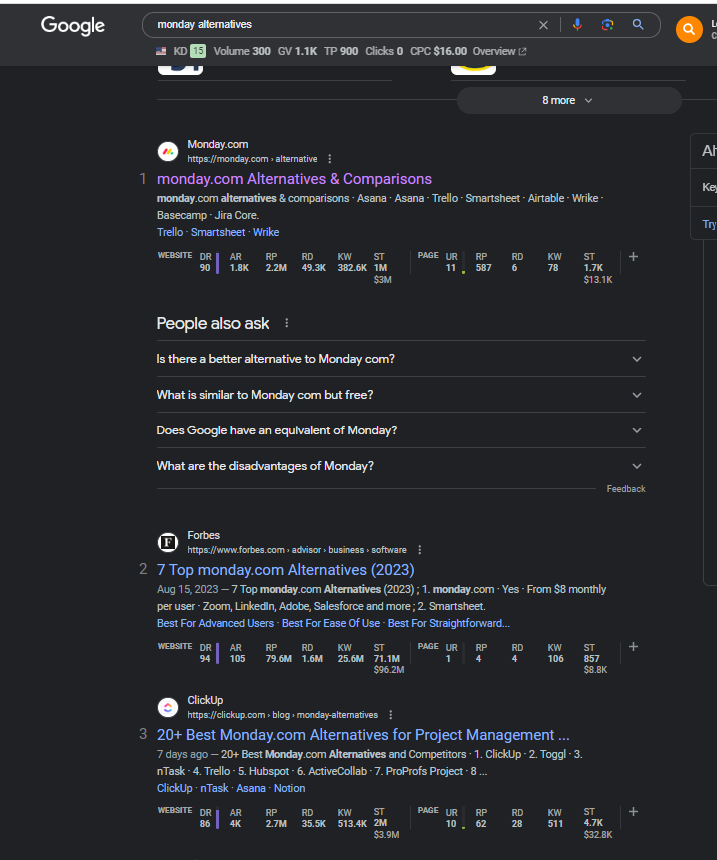The height and width of the screenshot is (860, 717).
Task: Expand metrics plus icon for ClickUp result
Action: point(633,812)
